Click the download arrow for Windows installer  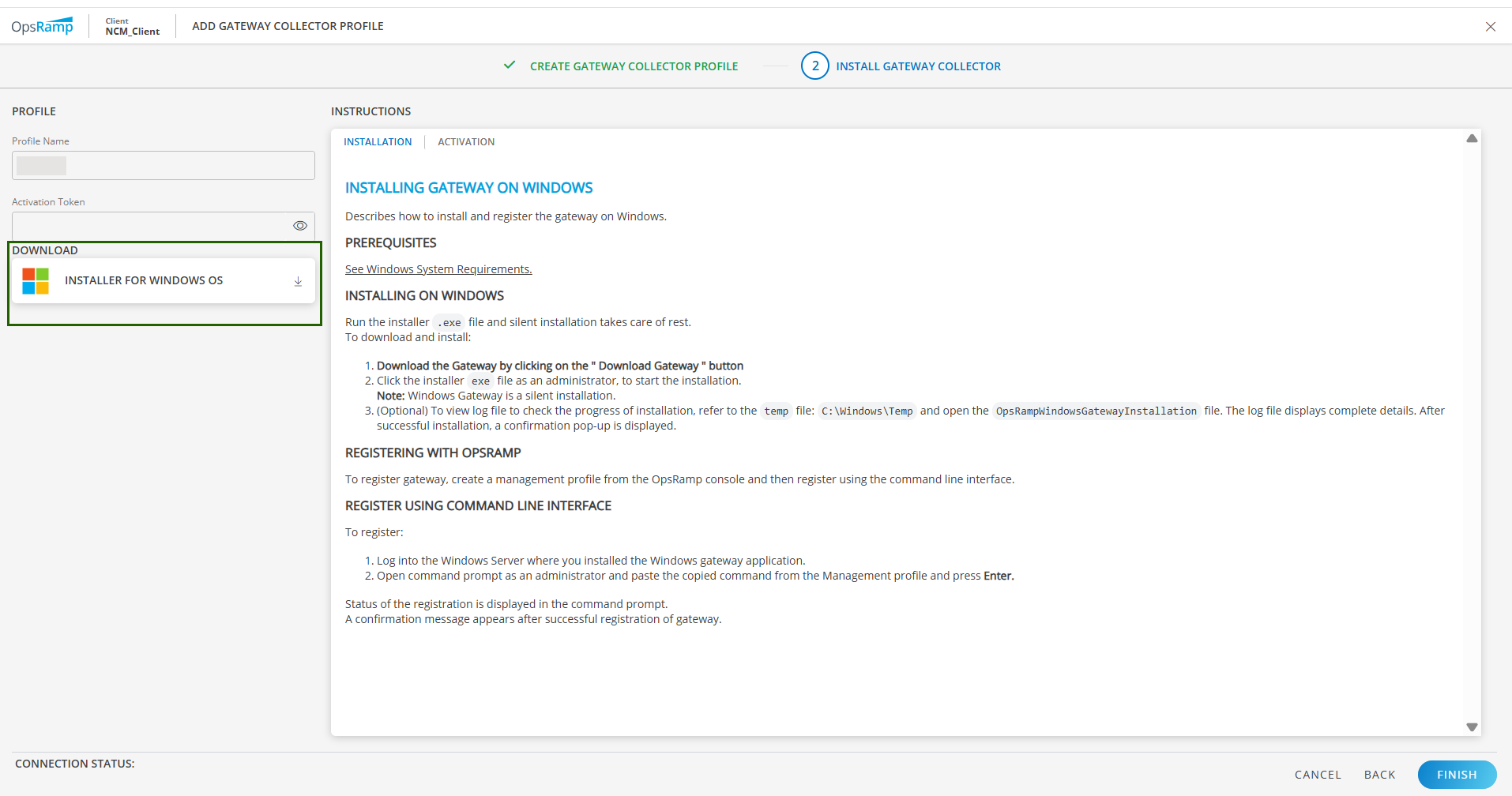[298, 281]
